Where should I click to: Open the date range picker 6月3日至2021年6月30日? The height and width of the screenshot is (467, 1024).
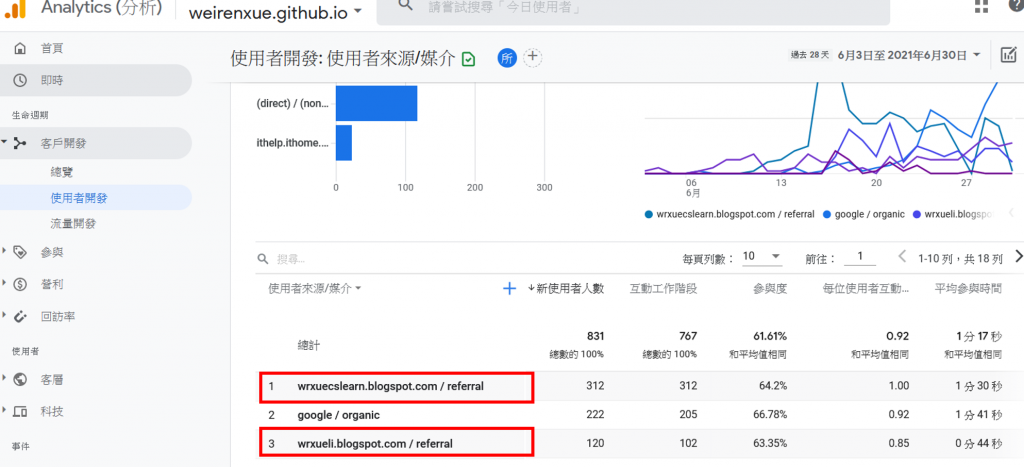click(x=909, y=56)
